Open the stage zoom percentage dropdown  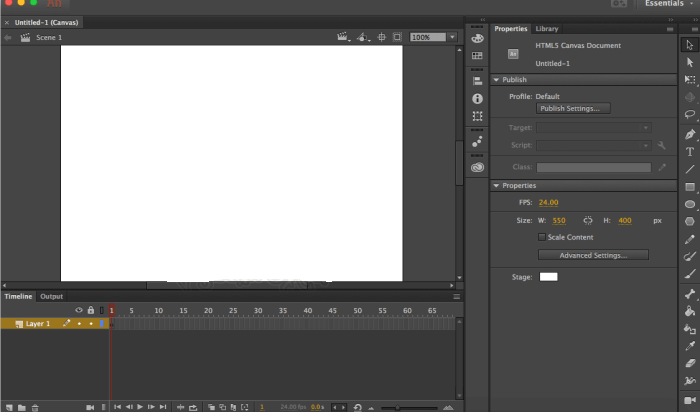point(452,37)
